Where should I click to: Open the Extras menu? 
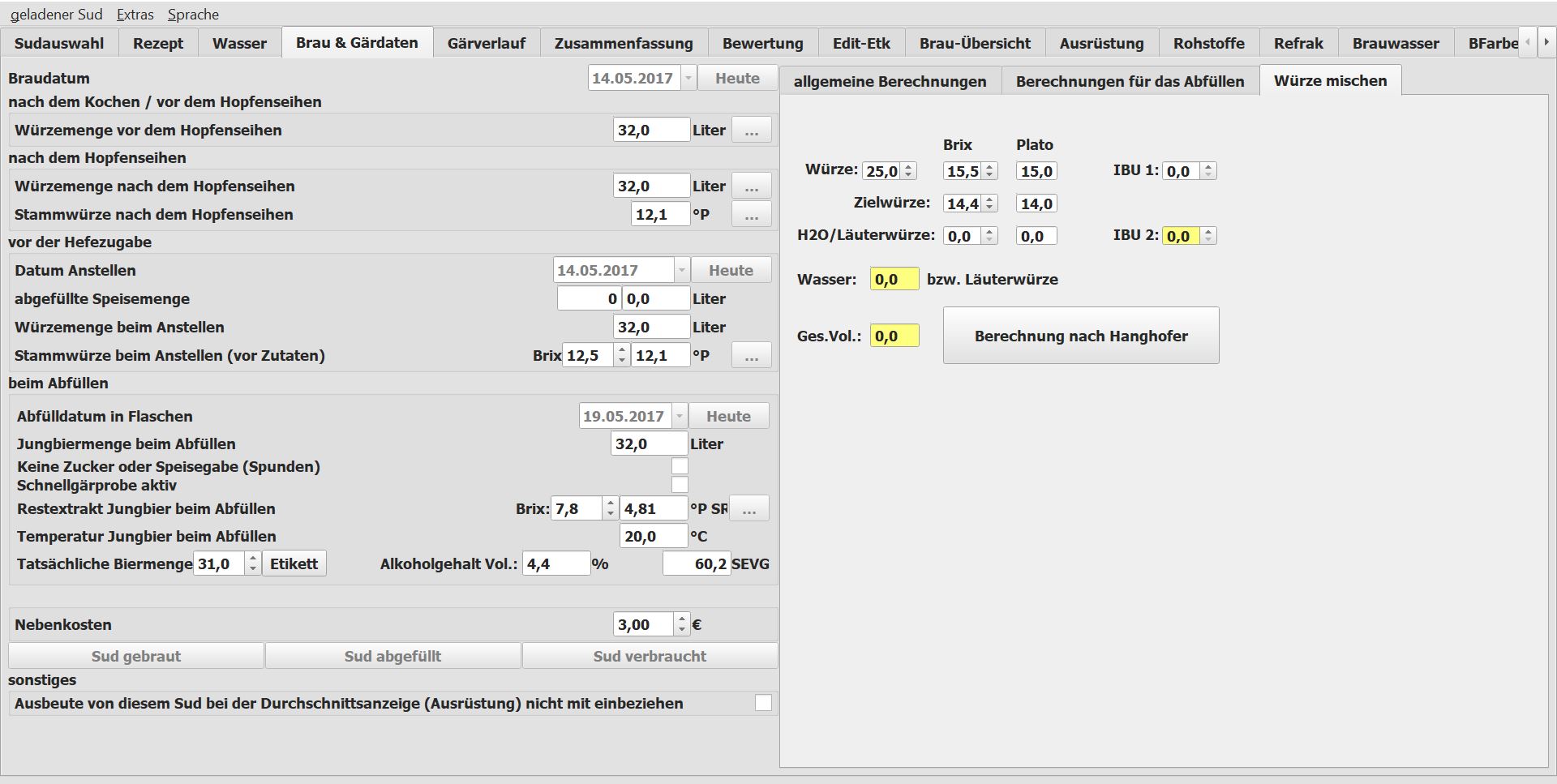click(135, 15)
